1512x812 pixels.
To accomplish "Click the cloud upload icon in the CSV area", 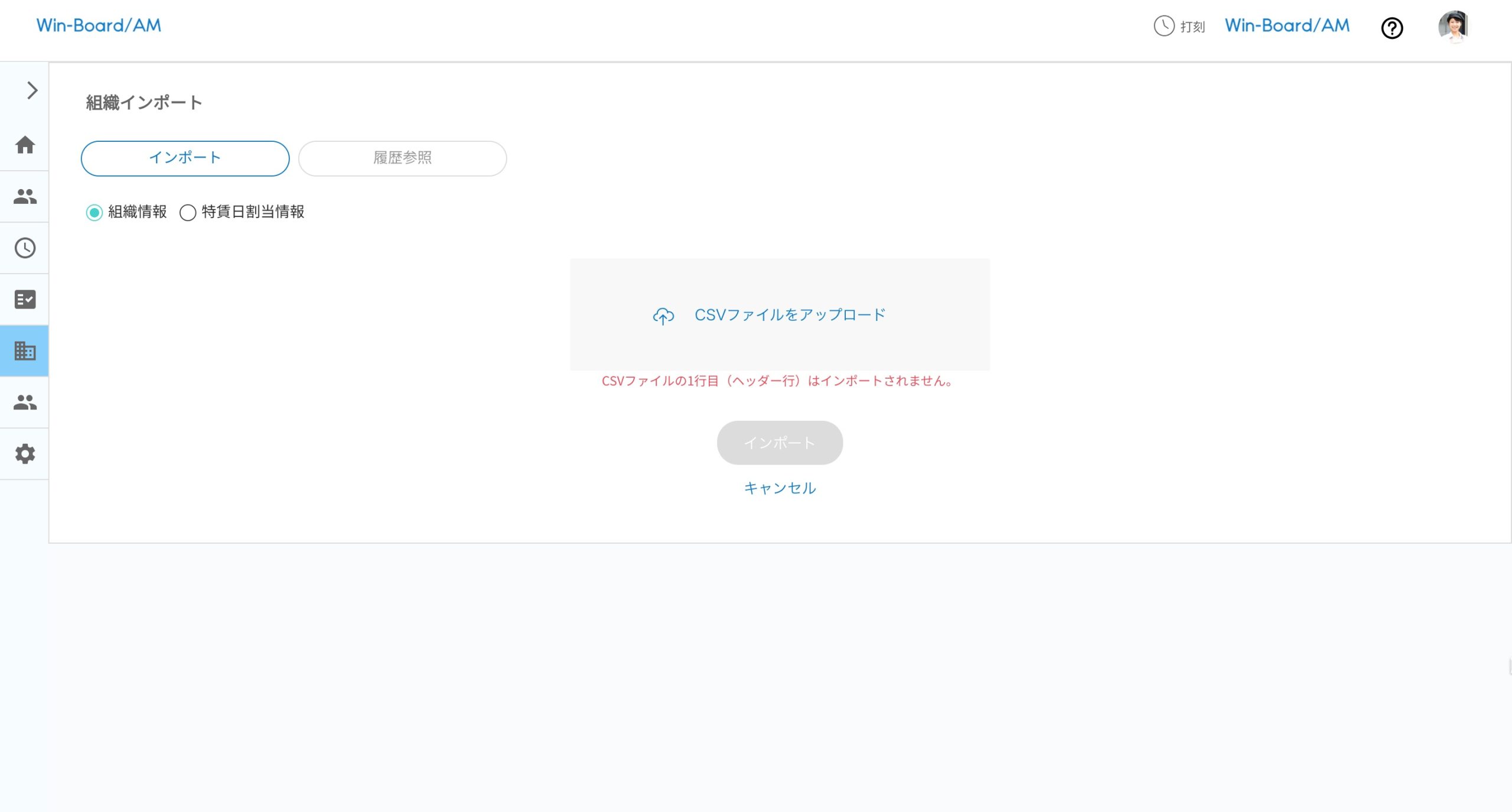I will click(x=663, y=316).
